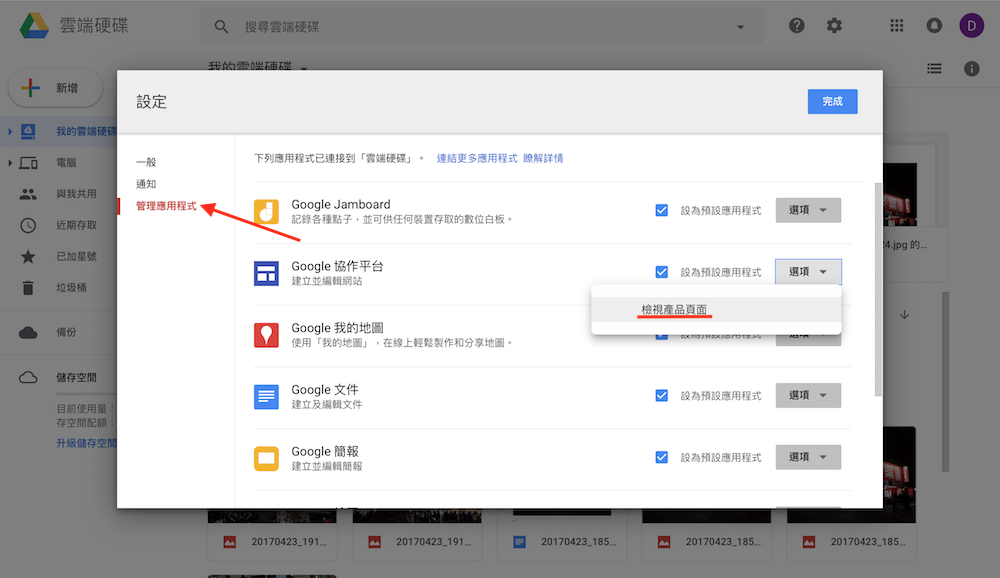The width and height of the screenshot is (1000, 578).
Task: Click the blue 完成 button
Action: coord(832,101)
